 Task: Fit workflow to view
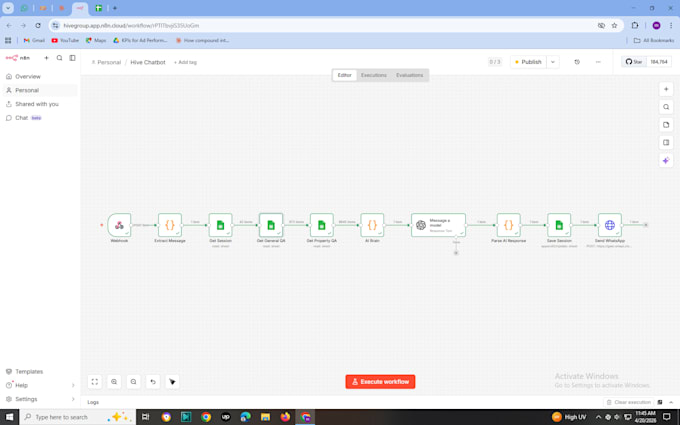(95, 382)
